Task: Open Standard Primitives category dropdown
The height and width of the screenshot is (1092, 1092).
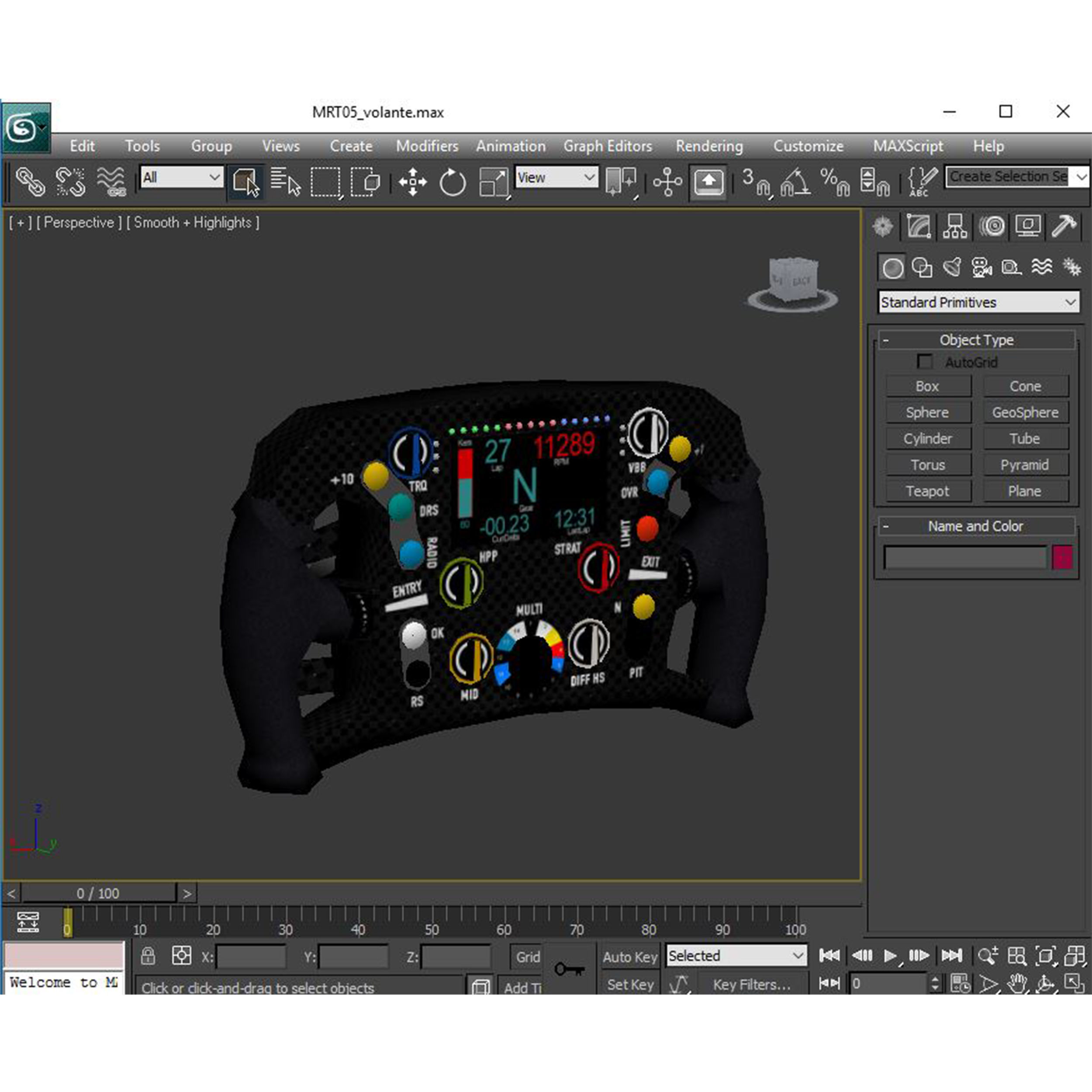Action: (978, 302)
